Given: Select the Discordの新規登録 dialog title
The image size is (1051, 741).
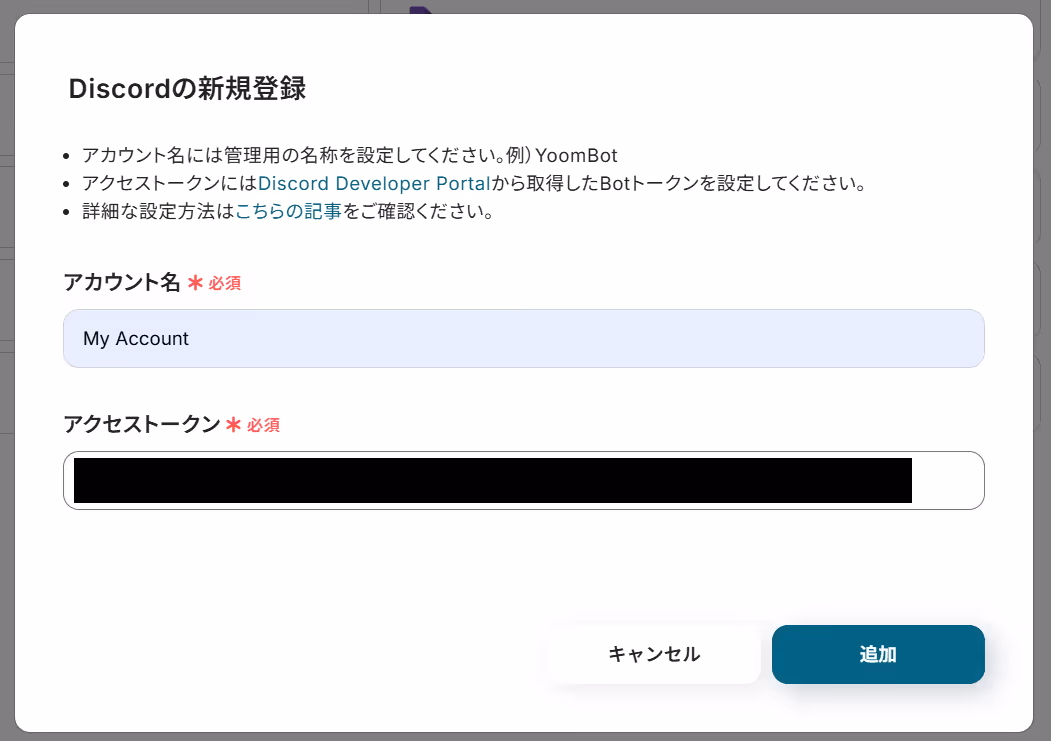Looking at the screenshot, I should [x=187, y=88].
